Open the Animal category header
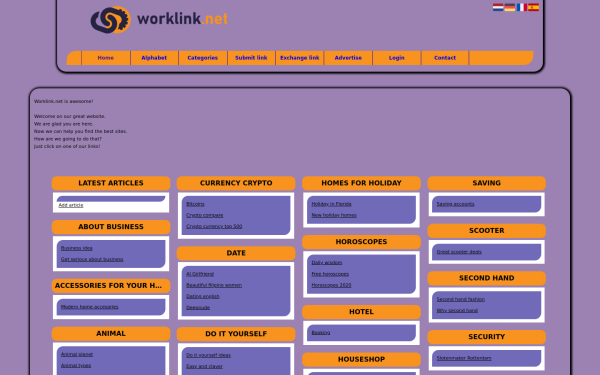The image size is (600, 375). [x=111, y=334]
